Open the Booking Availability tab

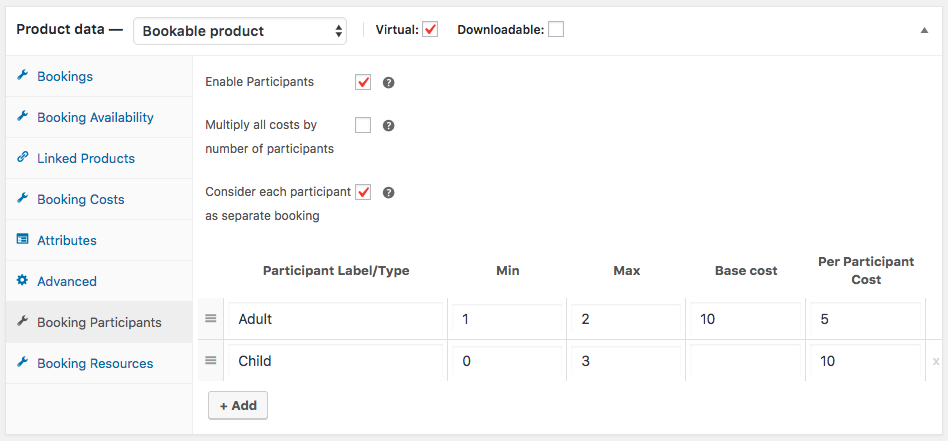pyautogui.click(x=95, y=117)
